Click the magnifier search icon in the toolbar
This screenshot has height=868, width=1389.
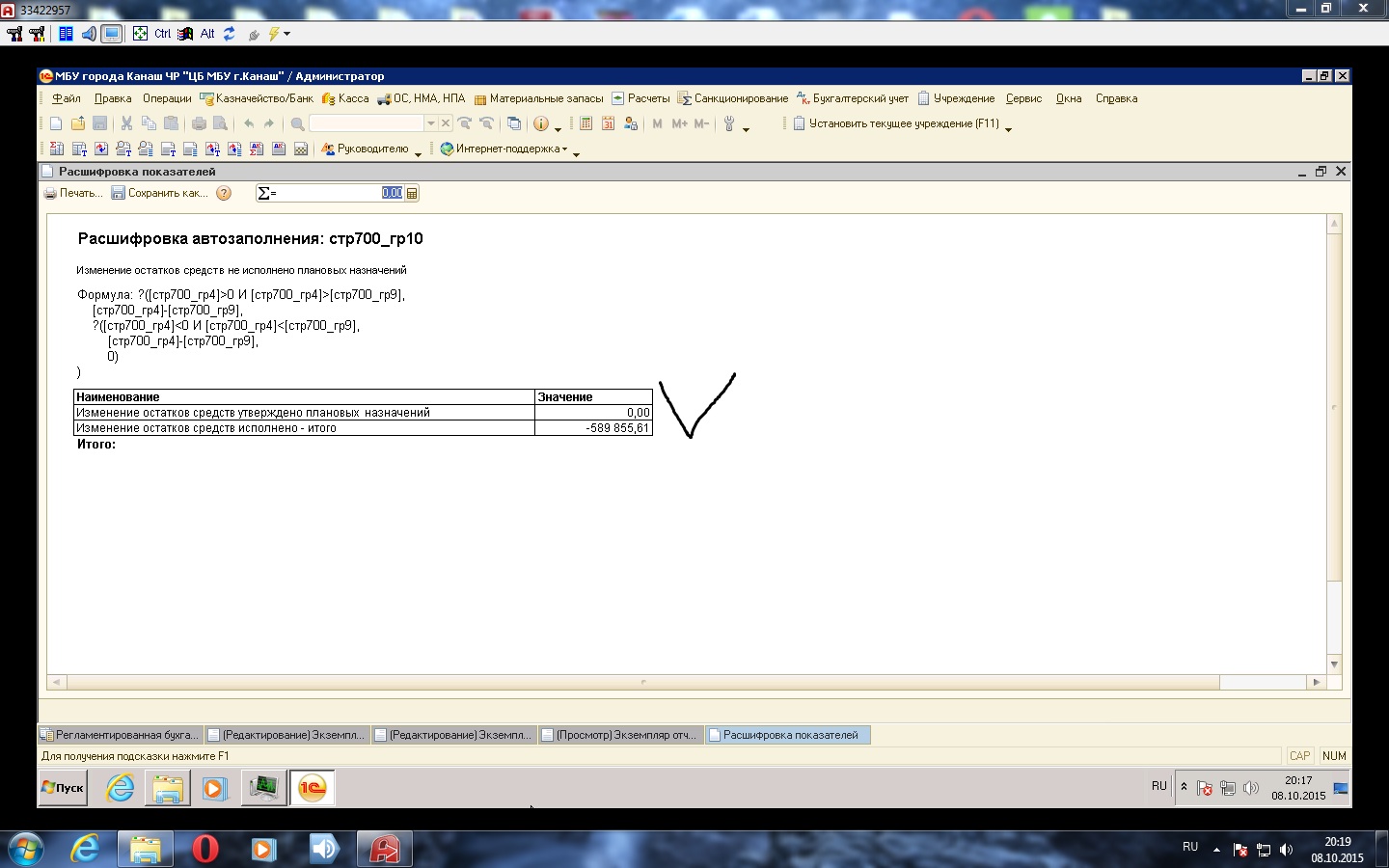[x=298, y=123]
